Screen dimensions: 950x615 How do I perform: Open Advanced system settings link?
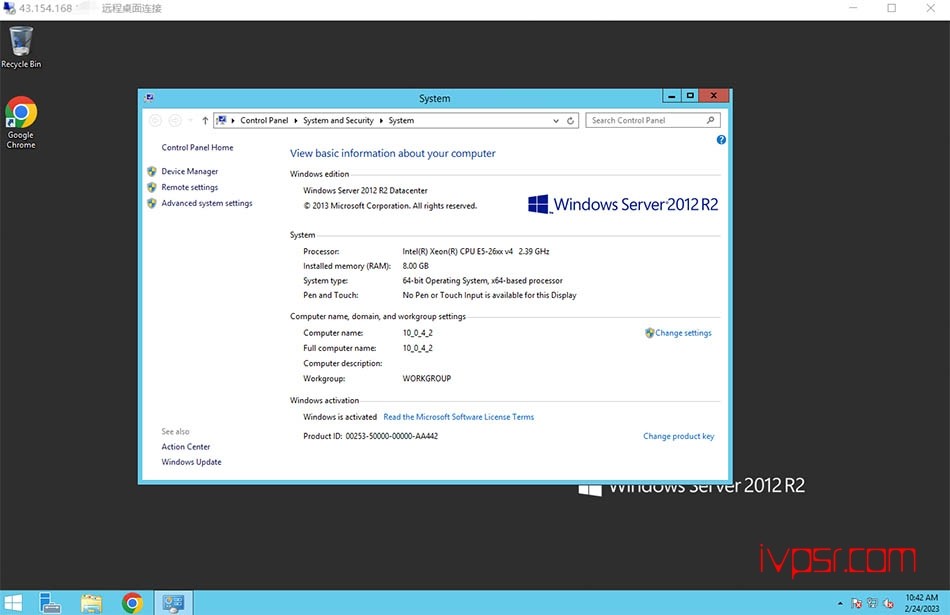(207, 203)
